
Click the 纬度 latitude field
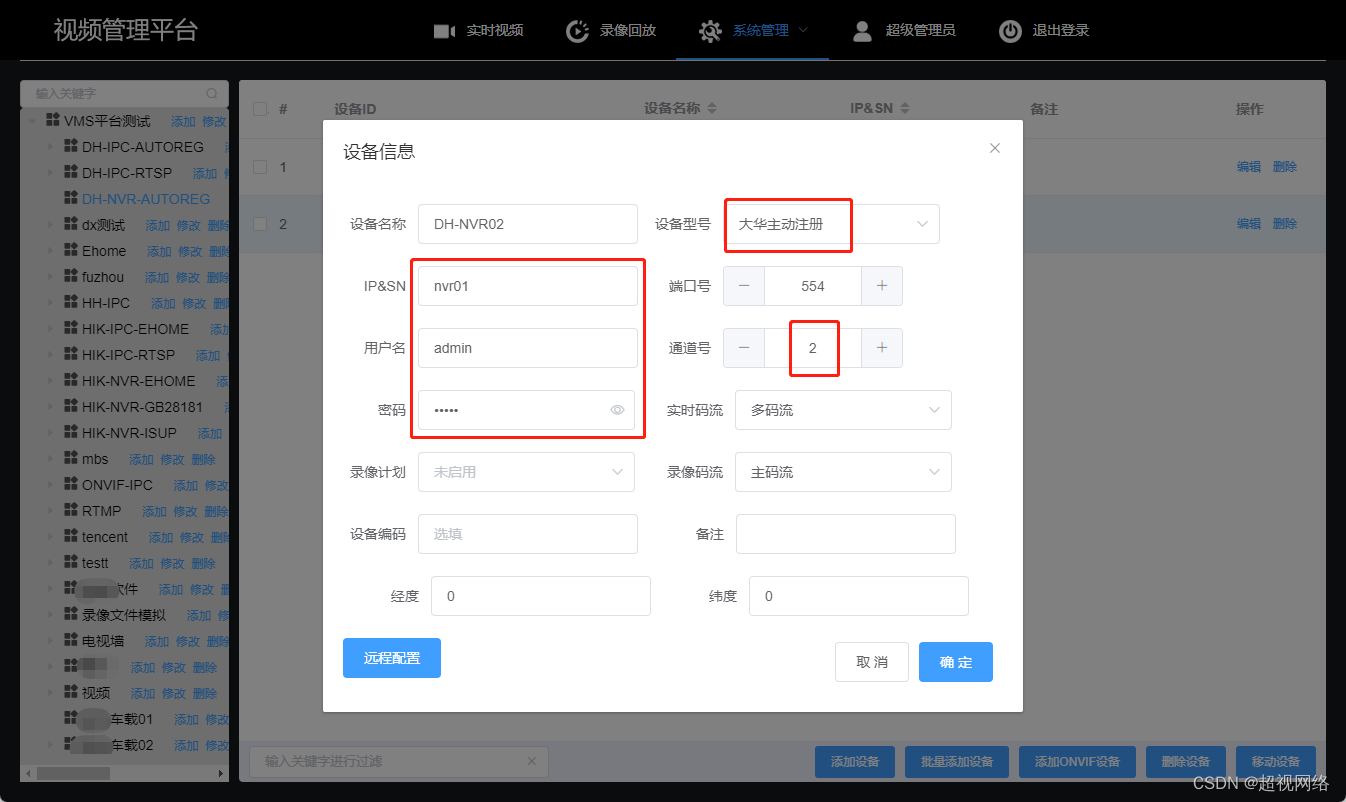859,596
